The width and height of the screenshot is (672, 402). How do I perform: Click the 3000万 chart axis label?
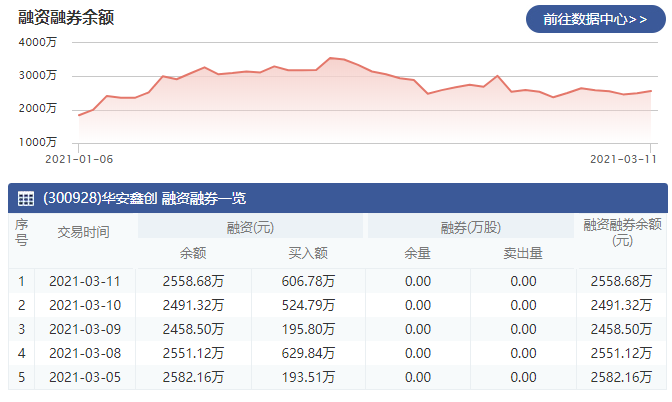[x=37, y=75]
